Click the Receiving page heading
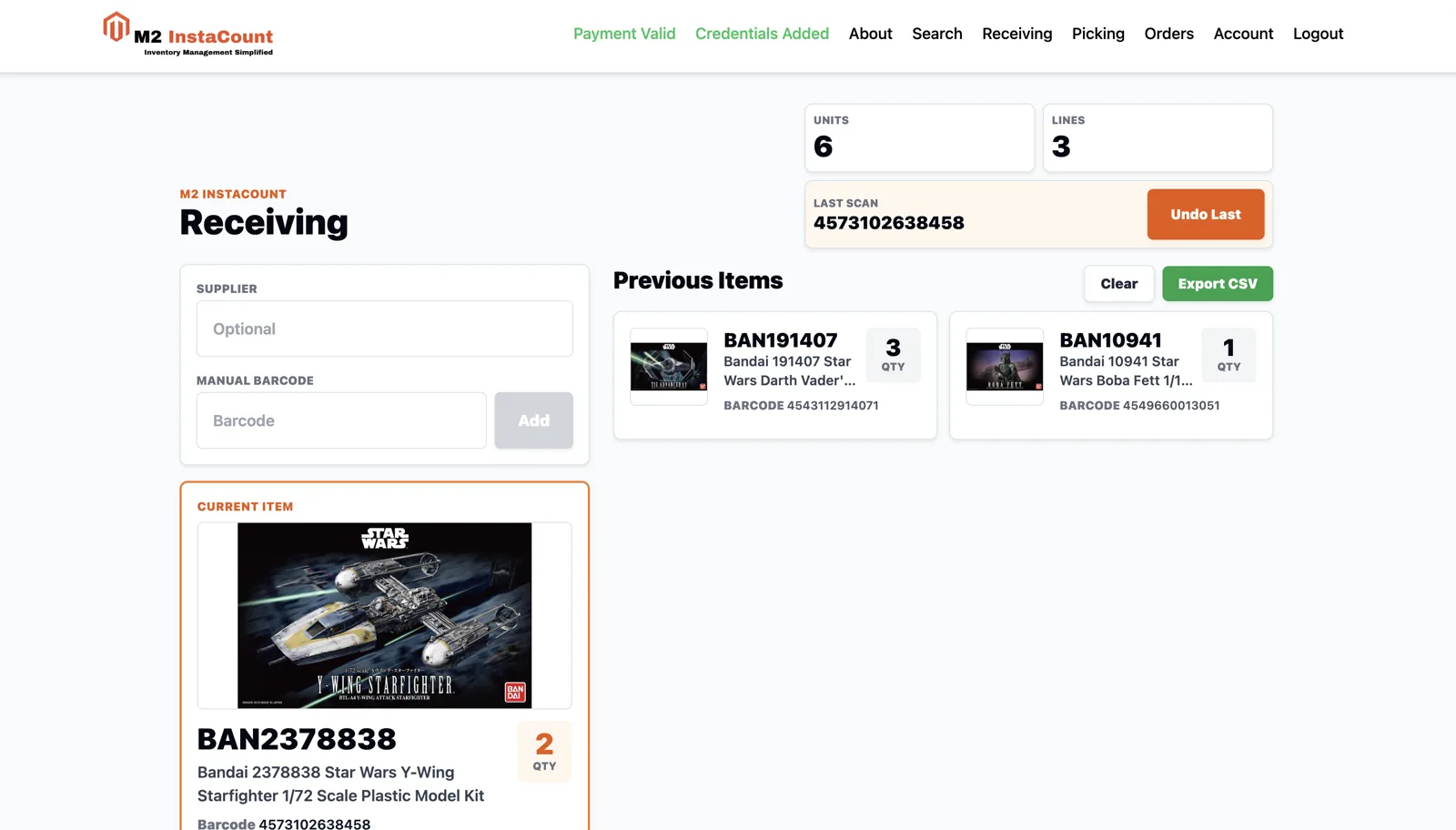This screenshot has width=1456, height=830. click(x=264, y=223)
